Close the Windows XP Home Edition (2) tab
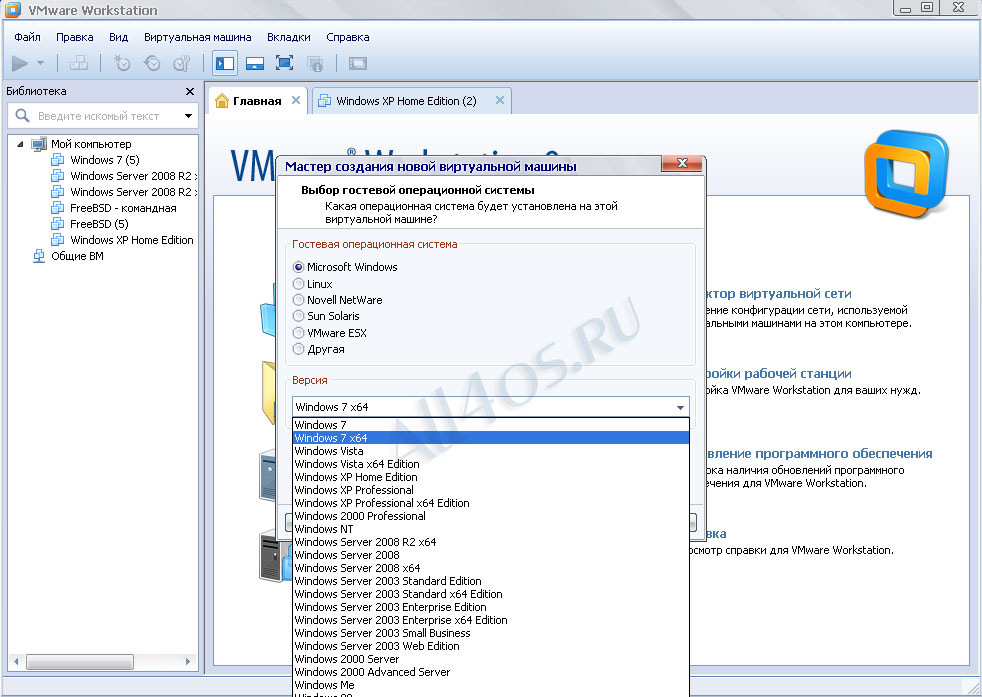The width and height of the screenshot is (982, 697). coord(500,100)
